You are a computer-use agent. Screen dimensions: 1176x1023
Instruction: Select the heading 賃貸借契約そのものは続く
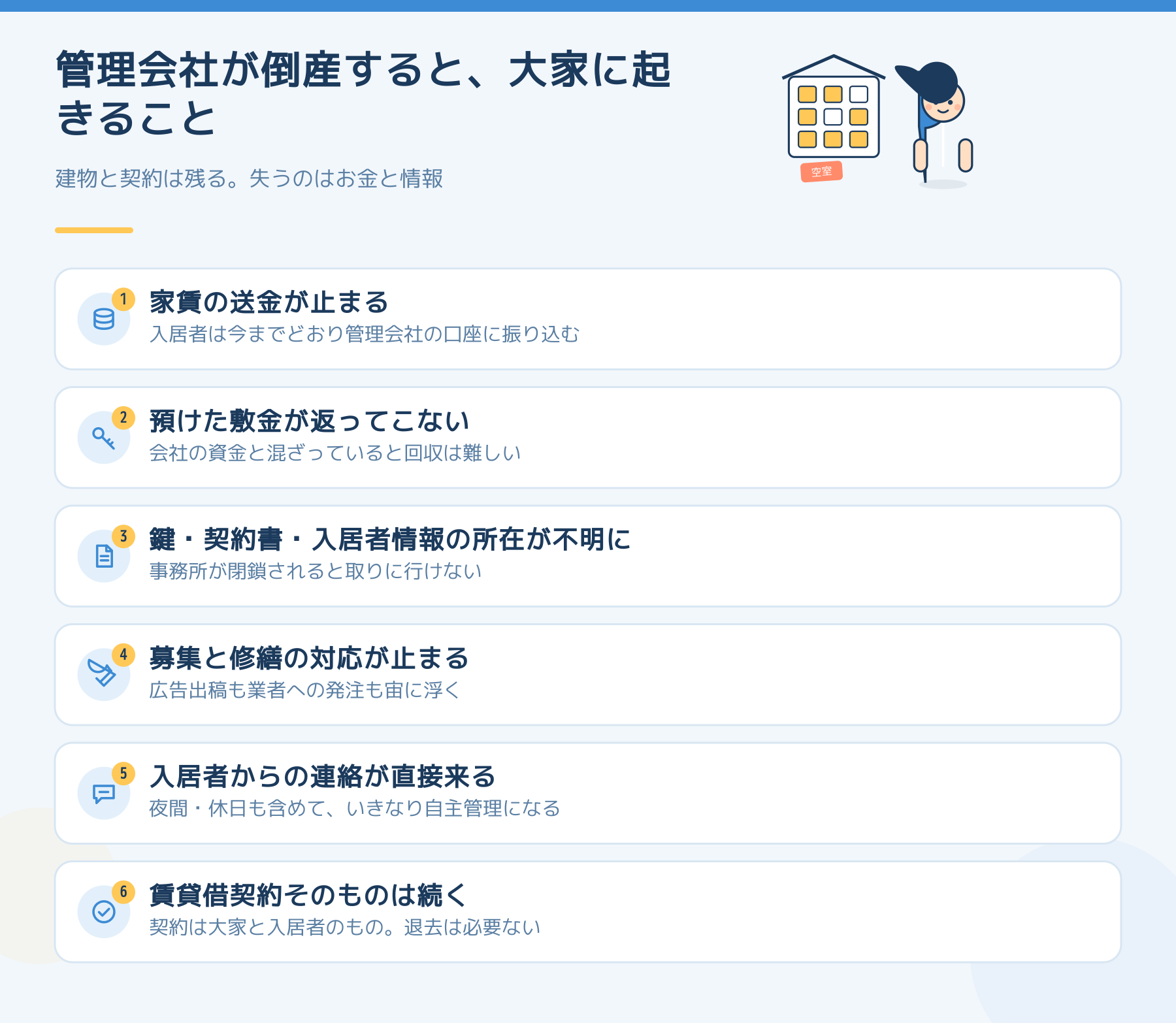[x=308, y=896]
